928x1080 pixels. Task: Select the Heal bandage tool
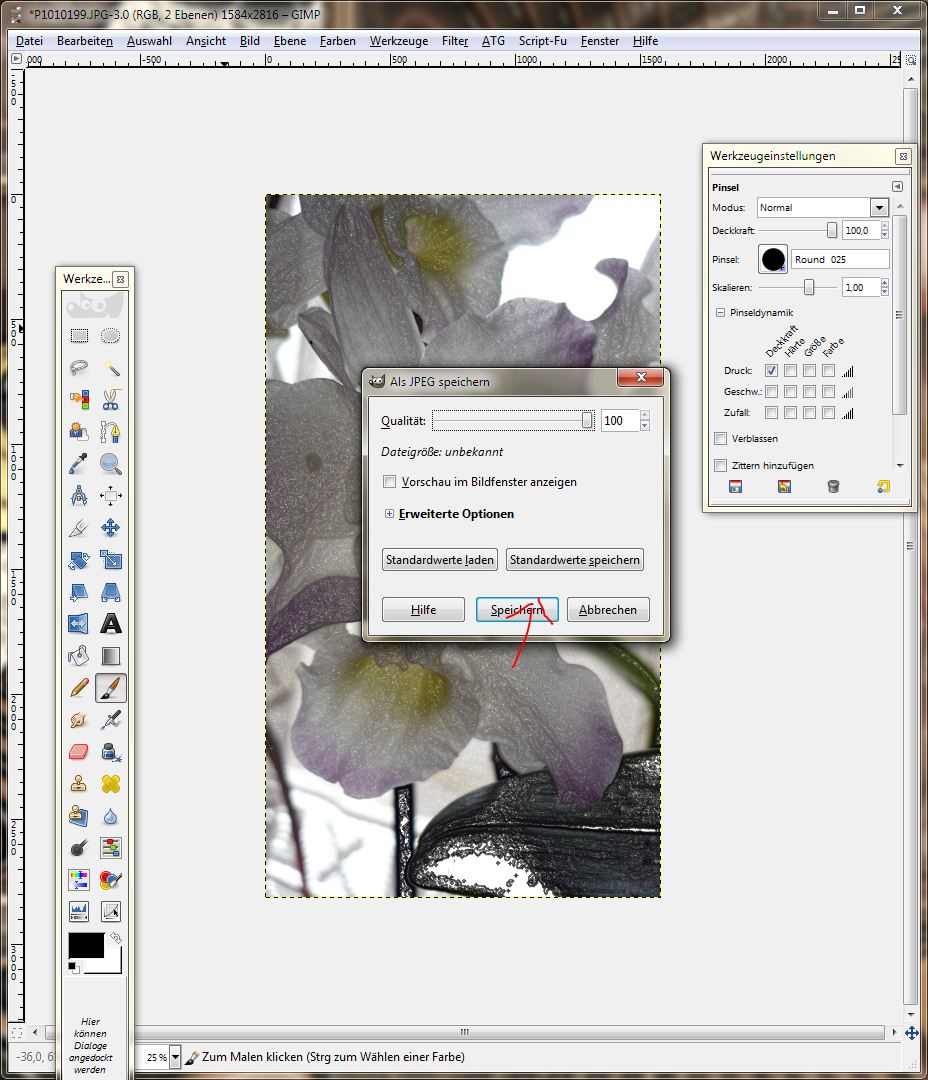(x=111, y=783)
